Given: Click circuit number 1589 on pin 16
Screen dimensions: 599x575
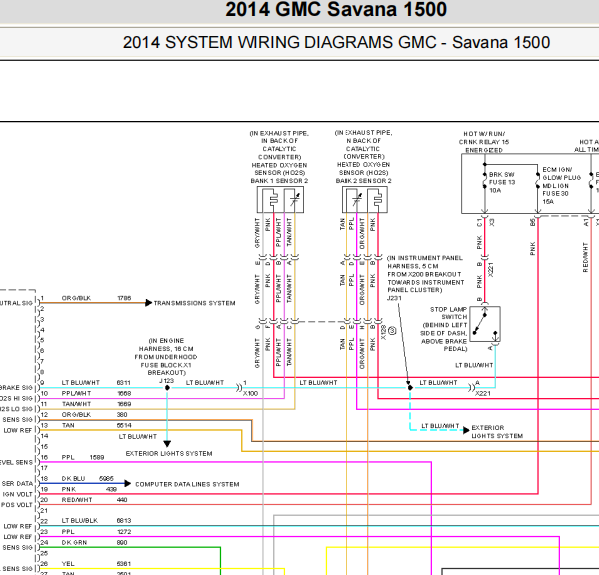Looking at the screenshot, I should click(97, 457).
